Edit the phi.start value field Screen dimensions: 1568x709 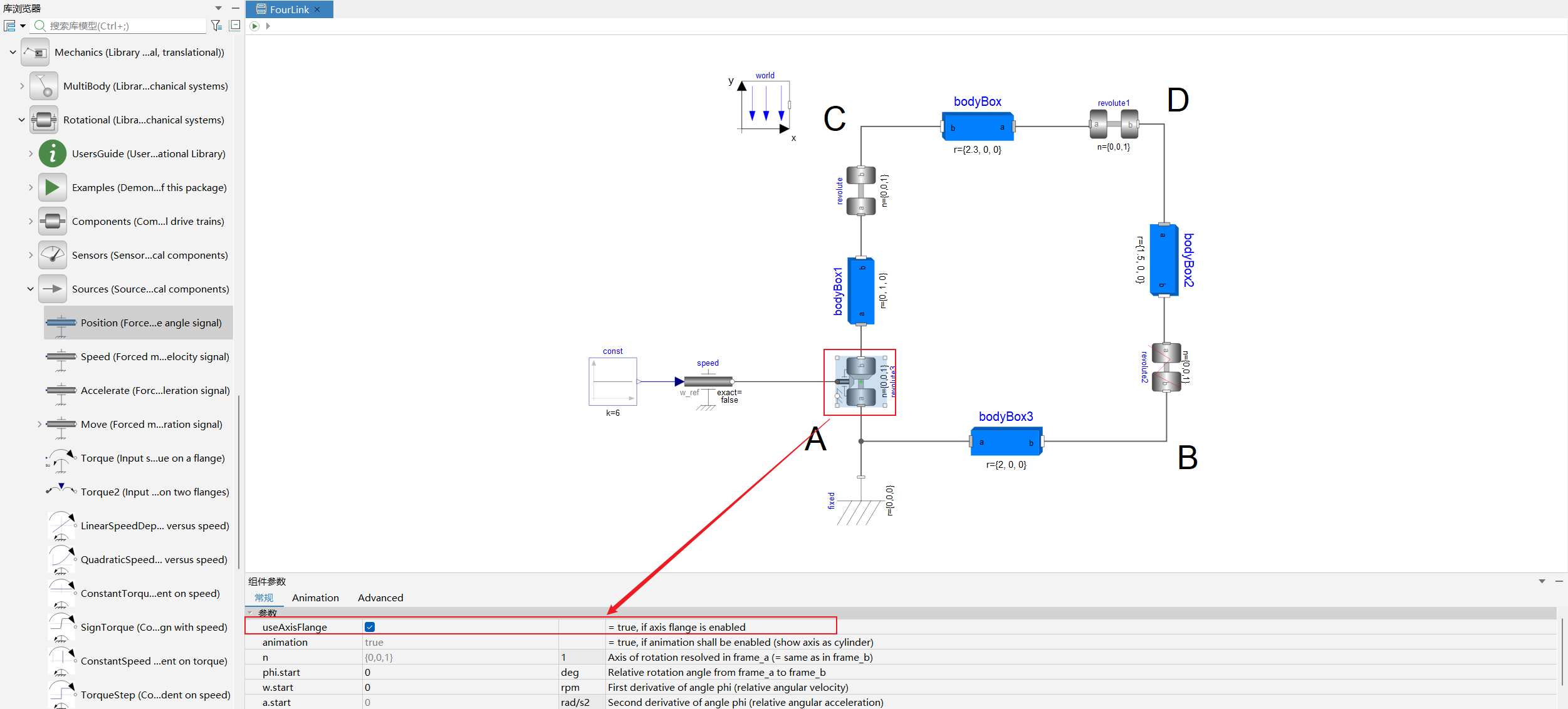[x=461, y=673]
